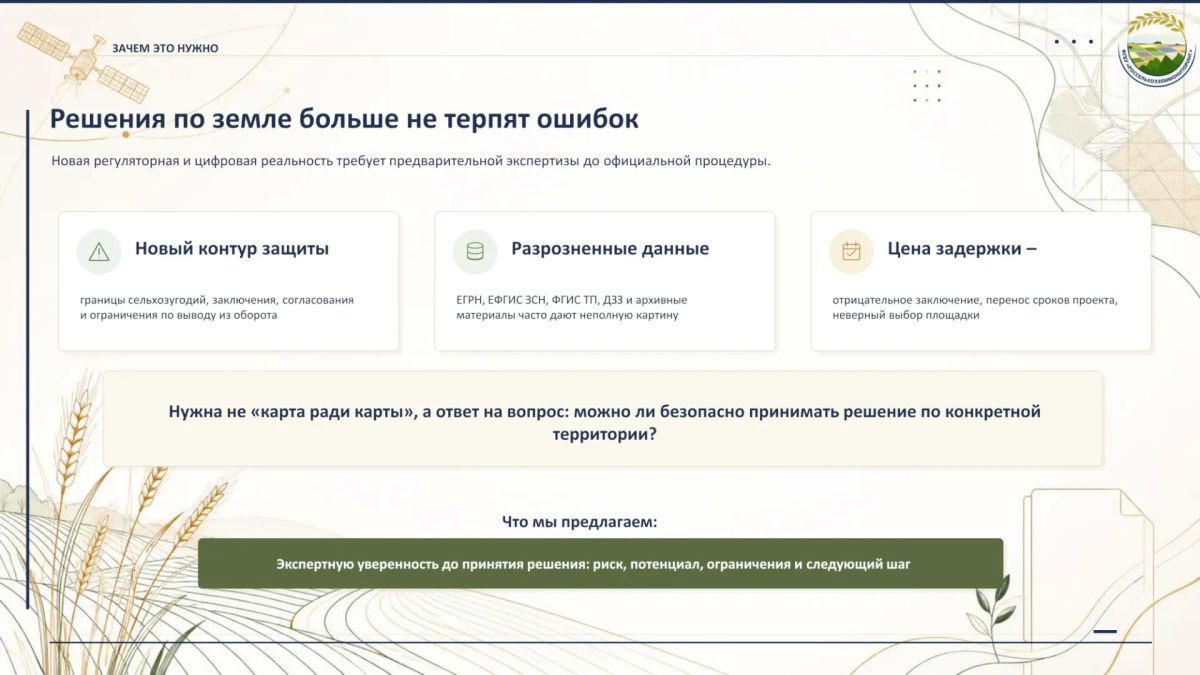Click the subtitle starting with Новая регуляторная и цифровая реальность

coord(411,161)
